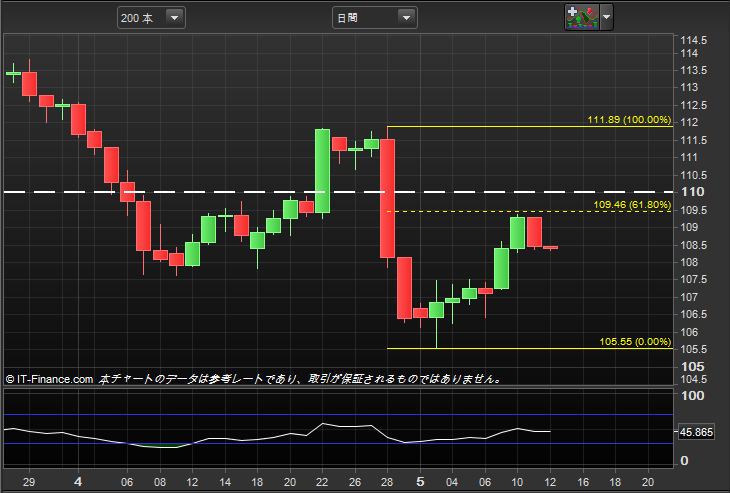Click the 114.5 price axis label
The height and width of the screenshot is (493, 730).
pyautogui.click(x=693, y=41)
